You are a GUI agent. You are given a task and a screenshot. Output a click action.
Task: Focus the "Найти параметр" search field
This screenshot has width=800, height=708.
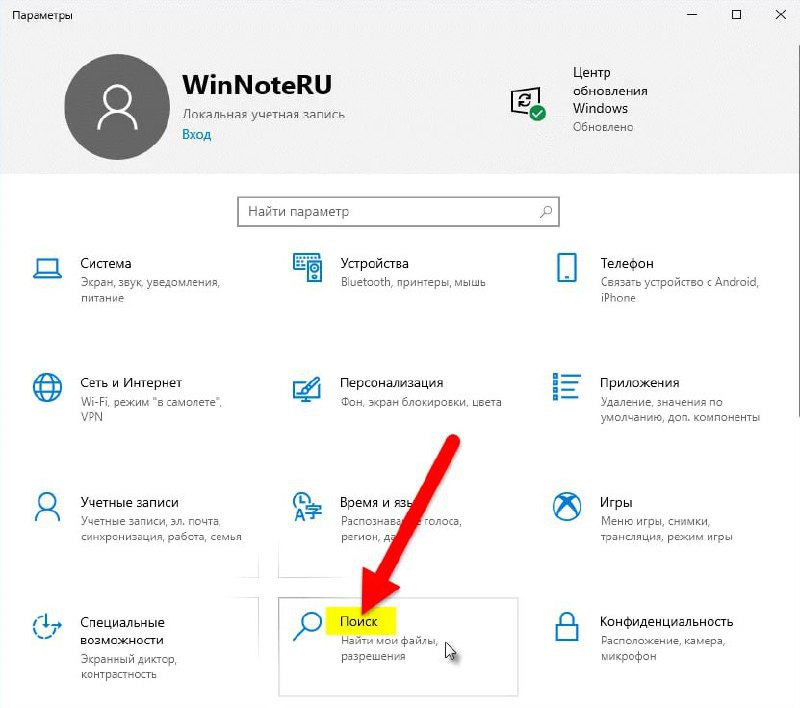click(385, 212)
